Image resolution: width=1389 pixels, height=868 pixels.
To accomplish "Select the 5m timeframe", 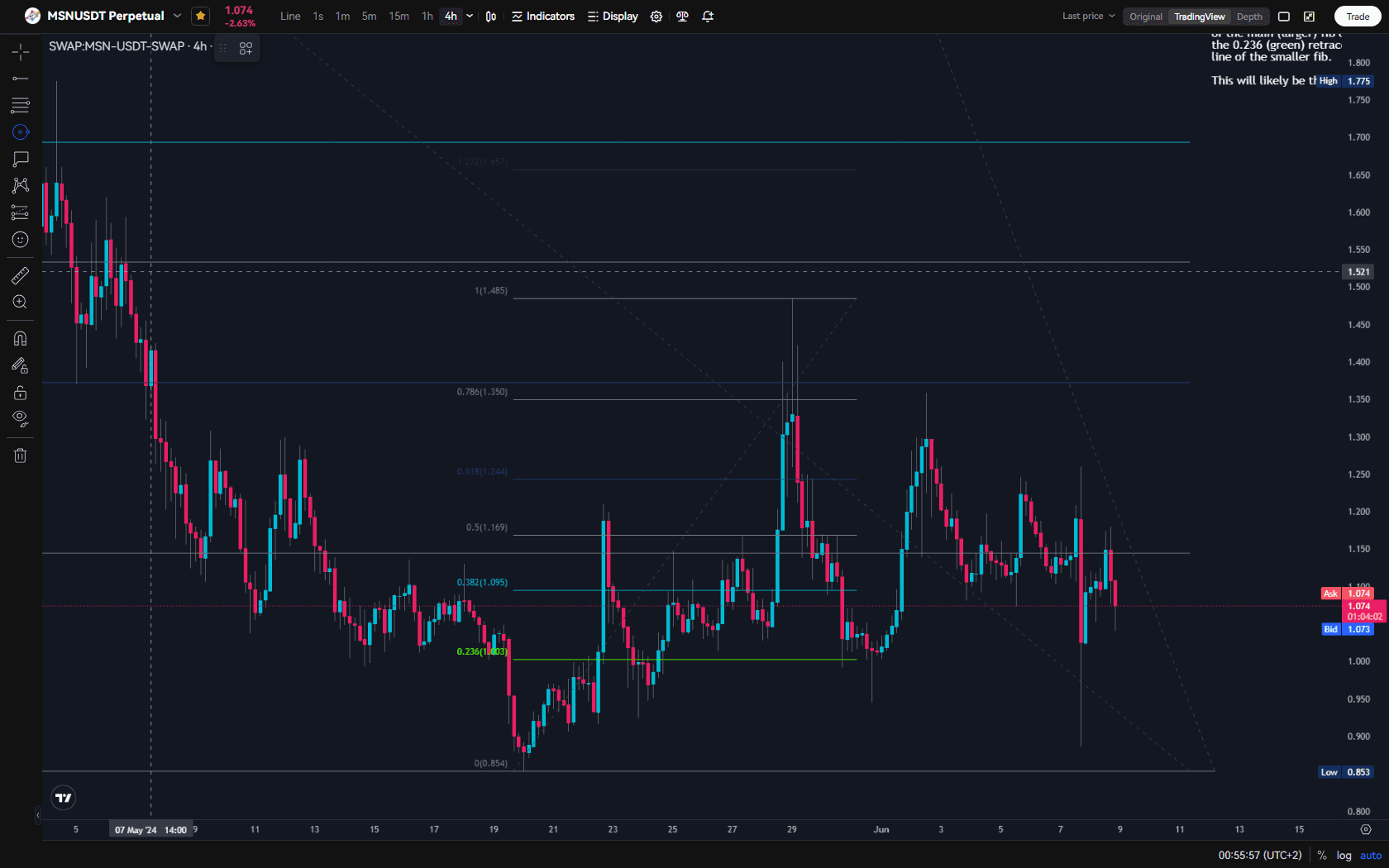I will click(369, 17).
